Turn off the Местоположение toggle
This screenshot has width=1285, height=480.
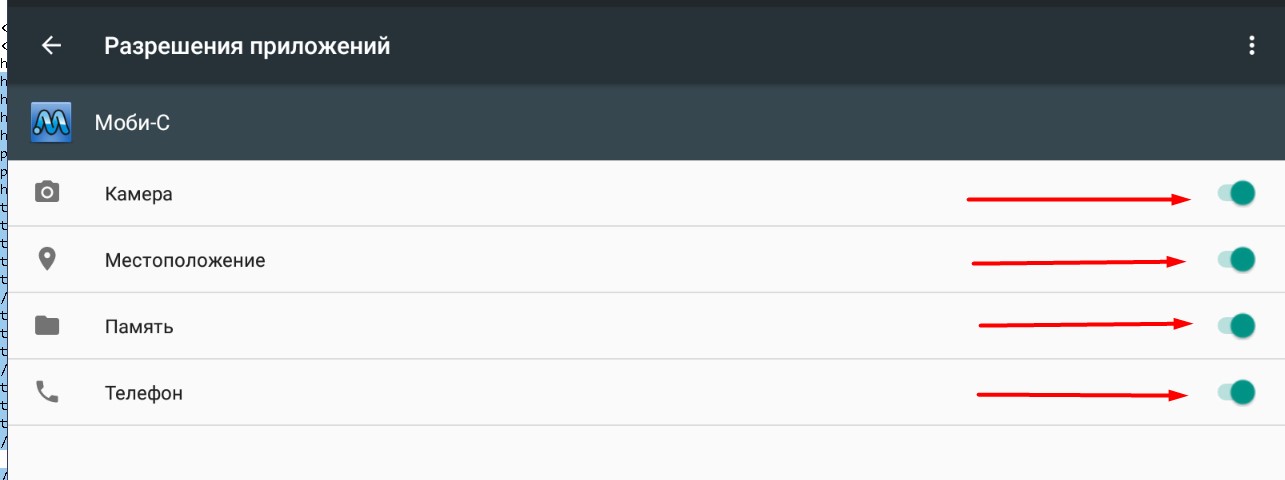click(1236, 259)
